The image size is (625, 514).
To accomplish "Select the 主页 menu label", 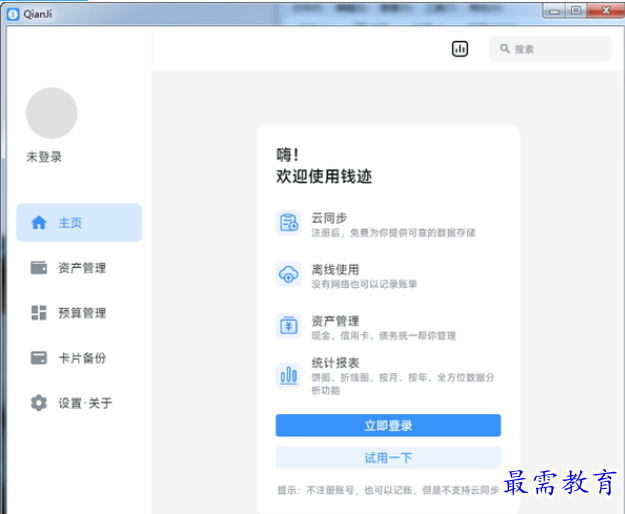I will 70,223.
